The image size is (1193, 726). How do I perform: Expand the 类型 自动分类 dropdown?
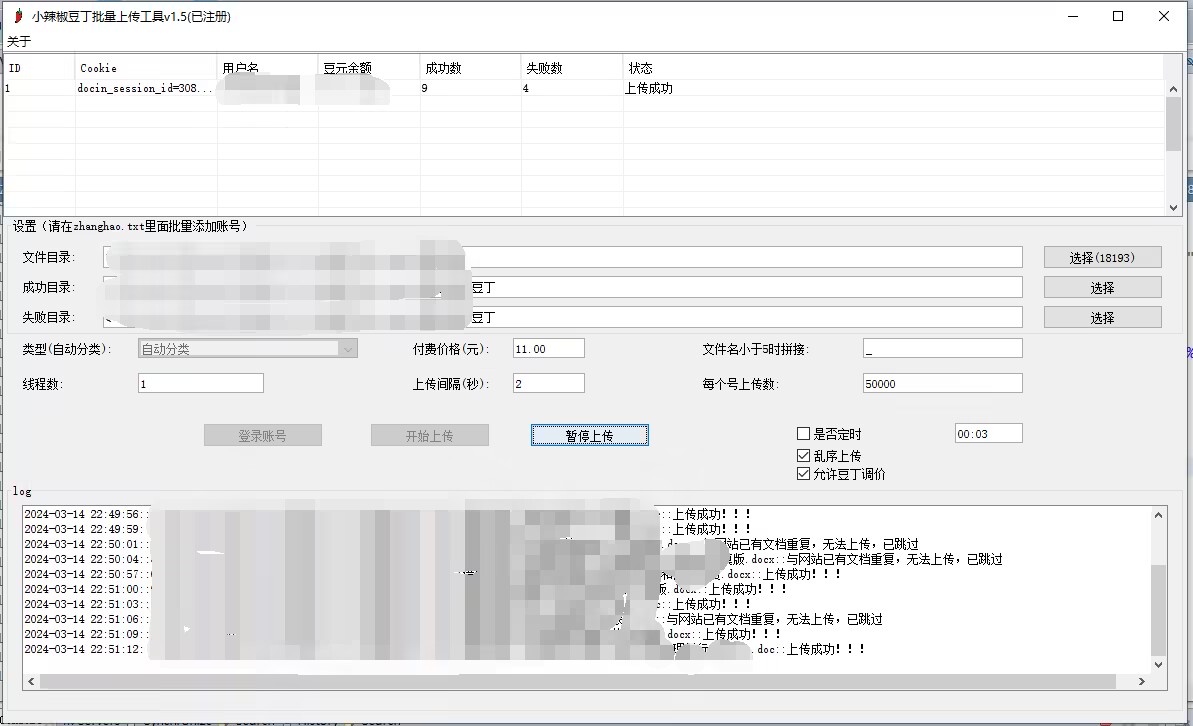click(347, 349)
